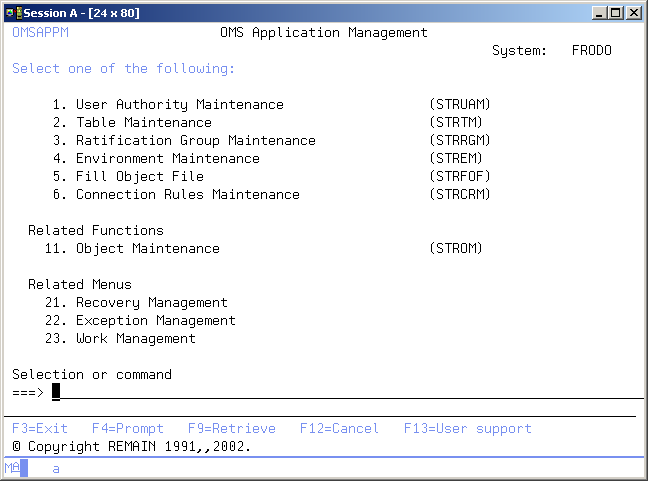
Task: Select User Authority Maintenance option
Action: tap(179, 105)
